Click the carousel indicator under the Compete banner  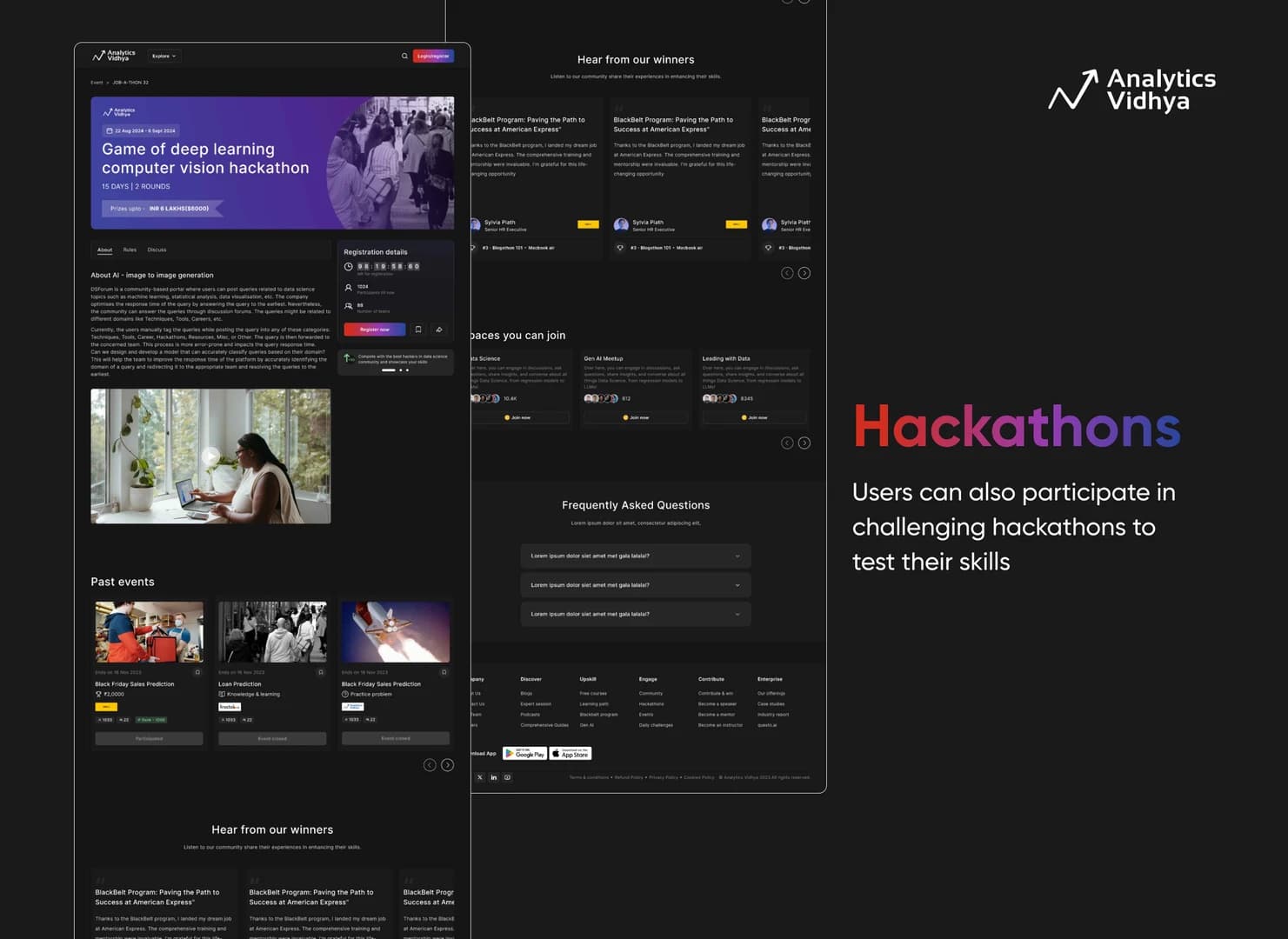point(395,370)
